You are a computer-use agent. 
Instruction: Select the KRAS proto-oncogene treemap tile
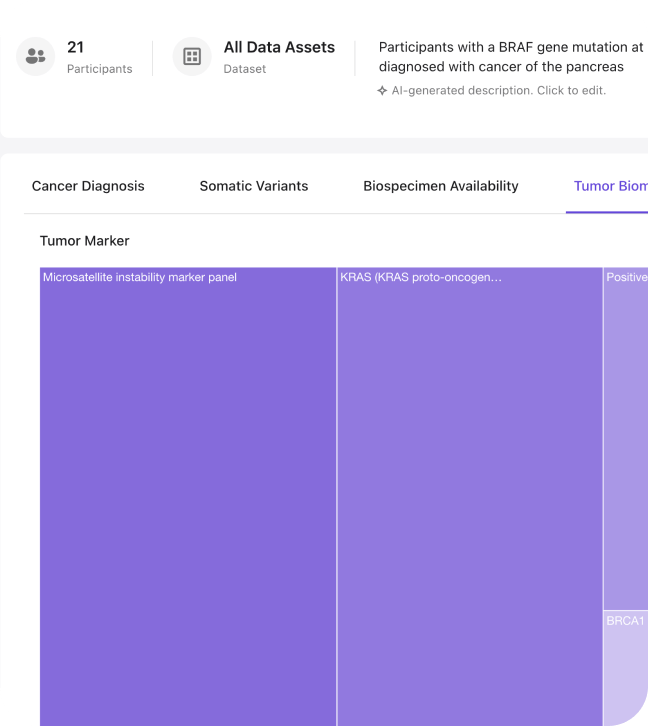click(470, 496)
